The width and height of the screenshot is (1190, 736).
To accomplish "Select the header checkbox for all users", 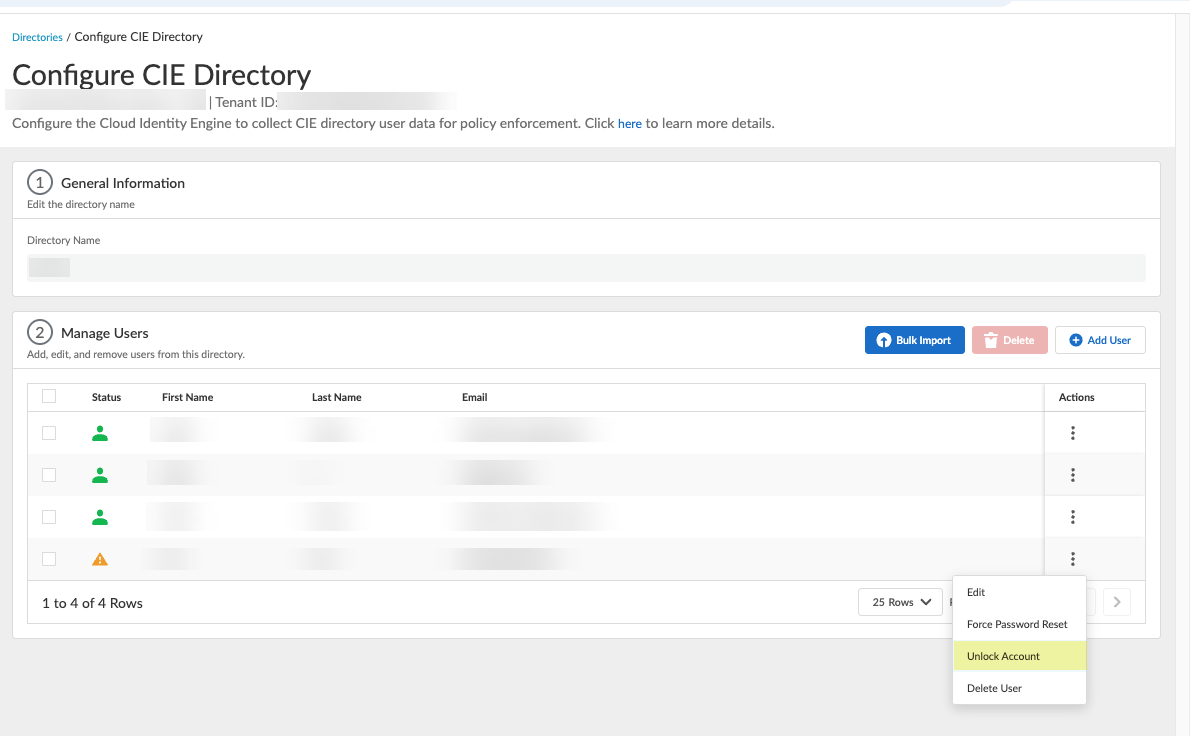I will (49, 396).
